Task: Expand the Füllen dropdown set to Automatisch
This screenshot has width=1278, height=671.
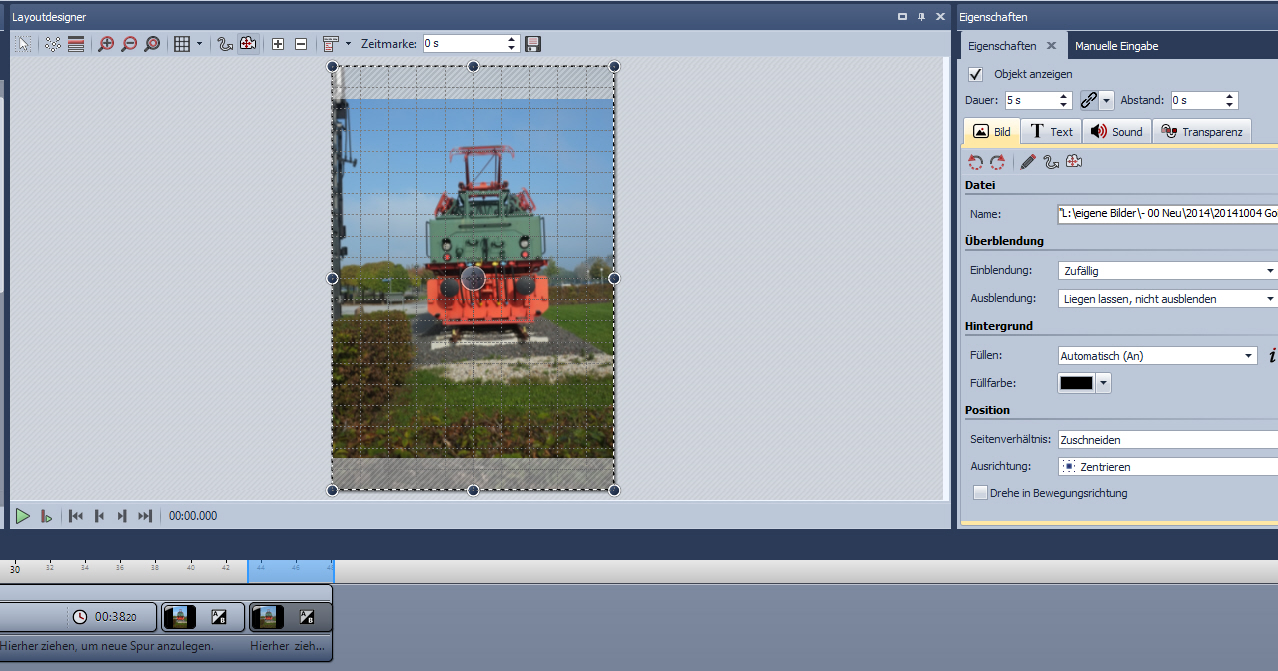Action: (1157, 356)
